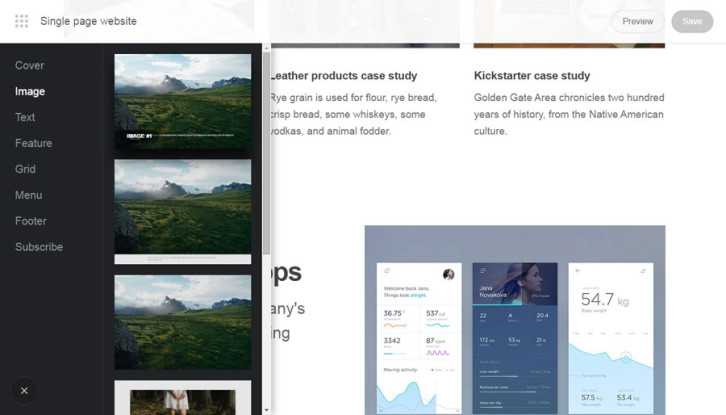Select the Menu block category
The width and height of the screenshot is (726, 415).
coord(28,195)
